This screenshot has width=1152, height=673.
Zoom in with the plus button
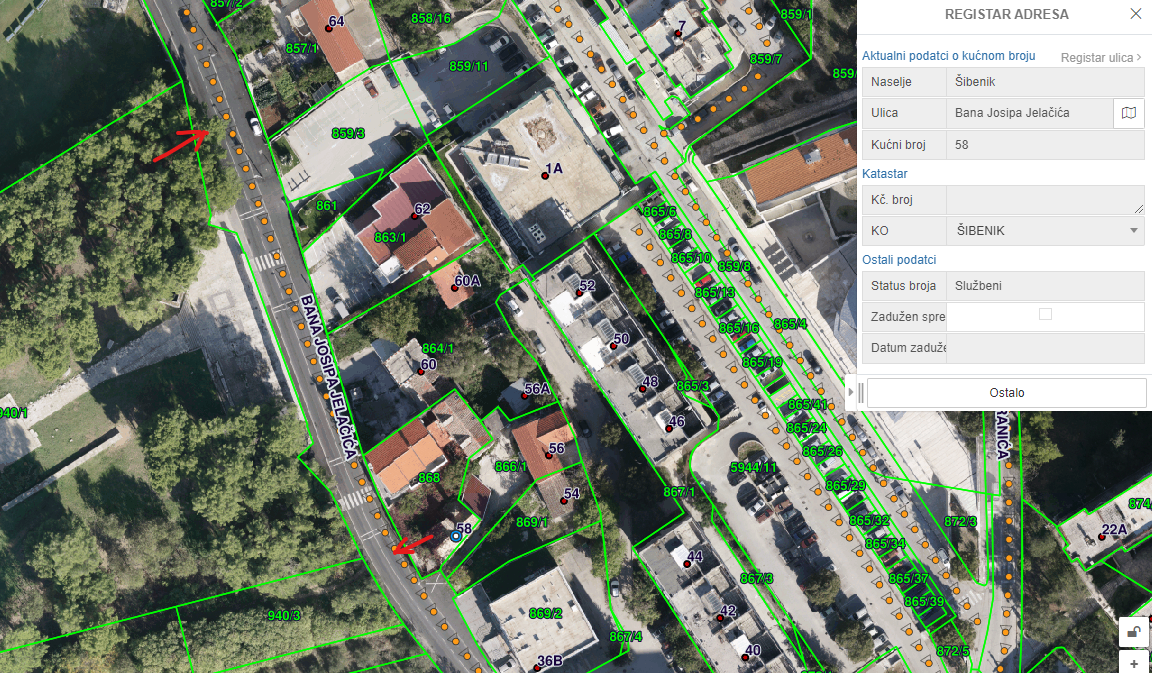1134,663
